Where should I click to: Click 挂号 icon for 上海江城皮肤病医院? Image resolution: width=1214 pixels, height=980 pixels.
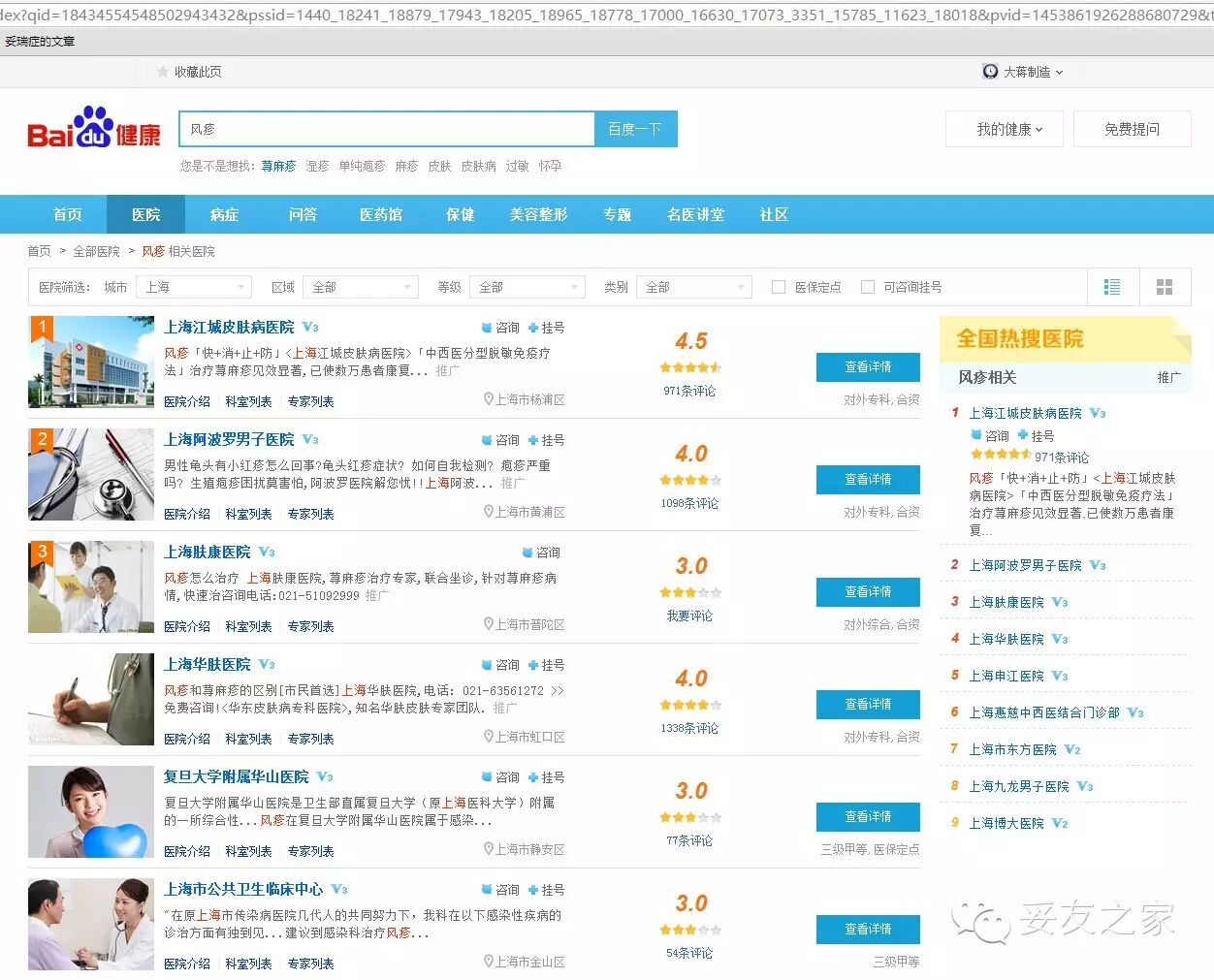[x=533, y=328]
